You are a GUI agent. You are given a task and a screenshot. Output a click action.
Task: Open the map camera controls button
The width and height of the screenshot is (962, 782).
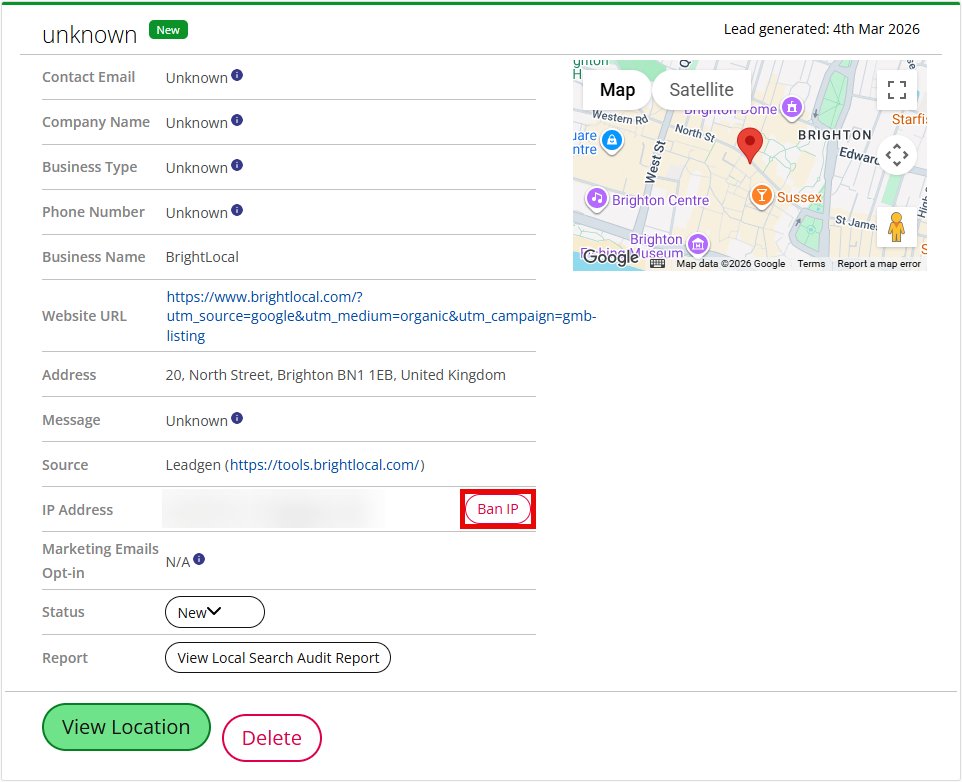(896, 155)
